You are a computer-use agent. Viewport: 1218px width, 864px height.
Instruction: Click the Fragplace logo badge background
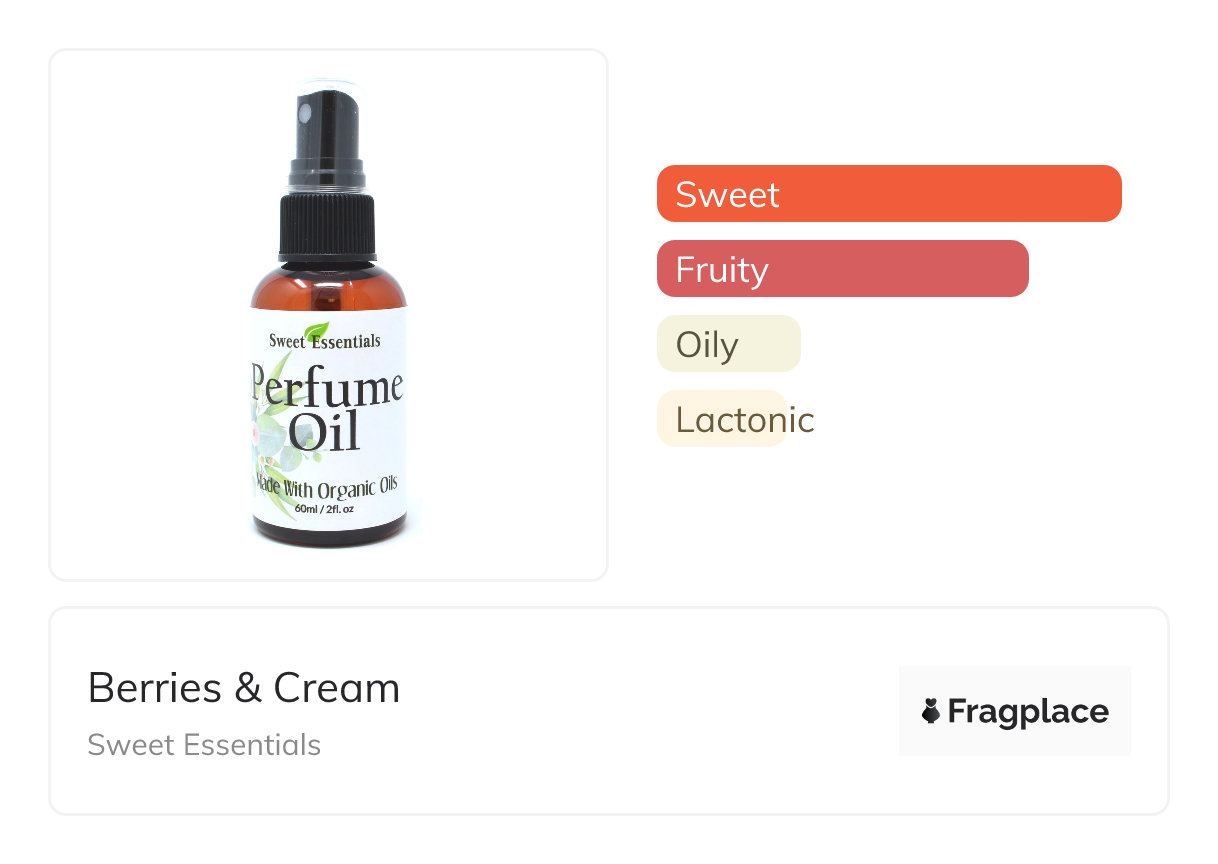click(1015, 711)
